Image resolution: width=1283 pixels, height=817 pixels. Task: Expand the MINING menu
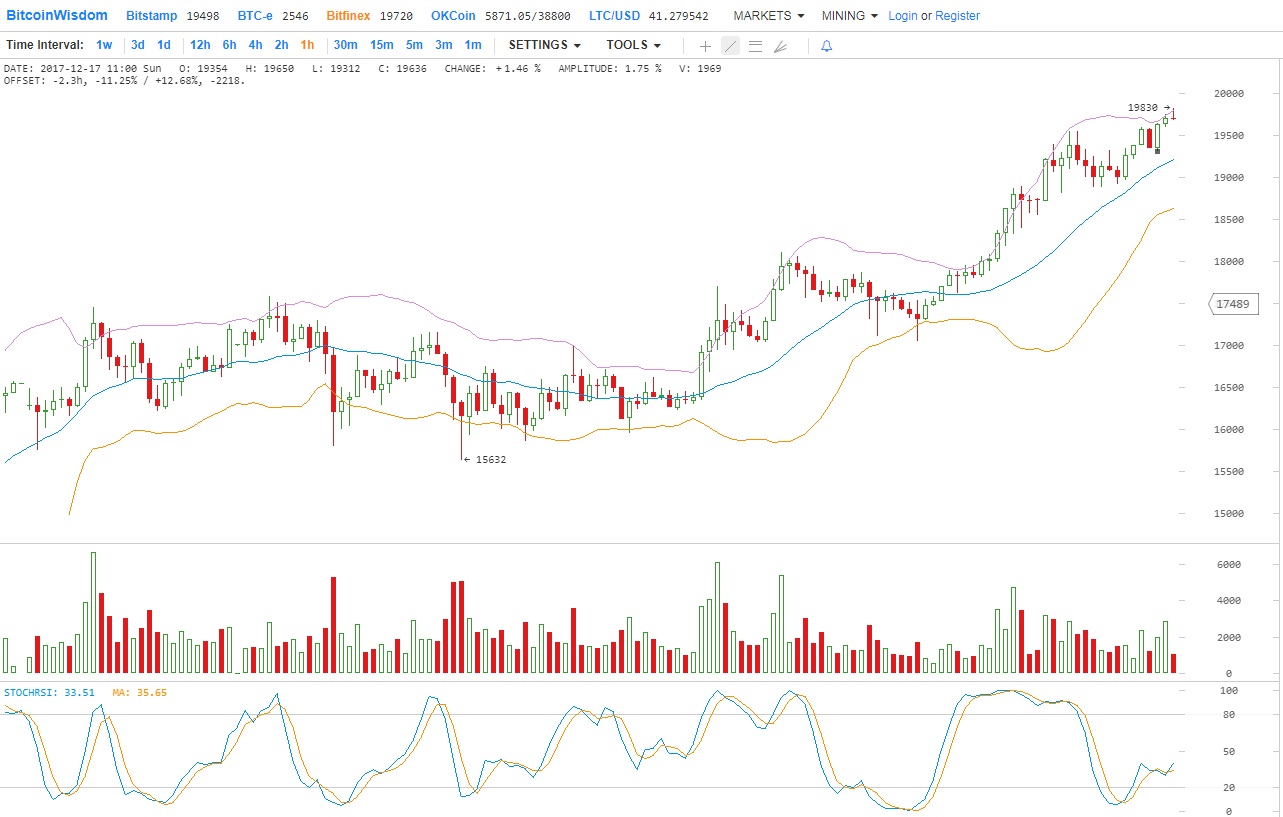849,16
